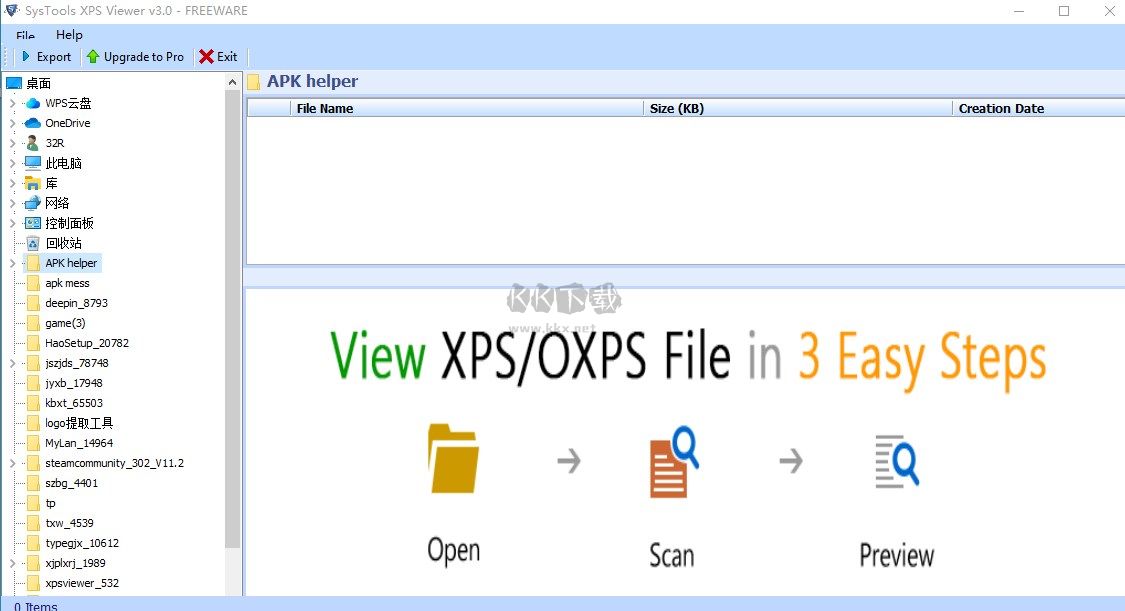Sort files by Creation Date column
This screenshot has width=1125, height=611.
tap(1001, 108)
